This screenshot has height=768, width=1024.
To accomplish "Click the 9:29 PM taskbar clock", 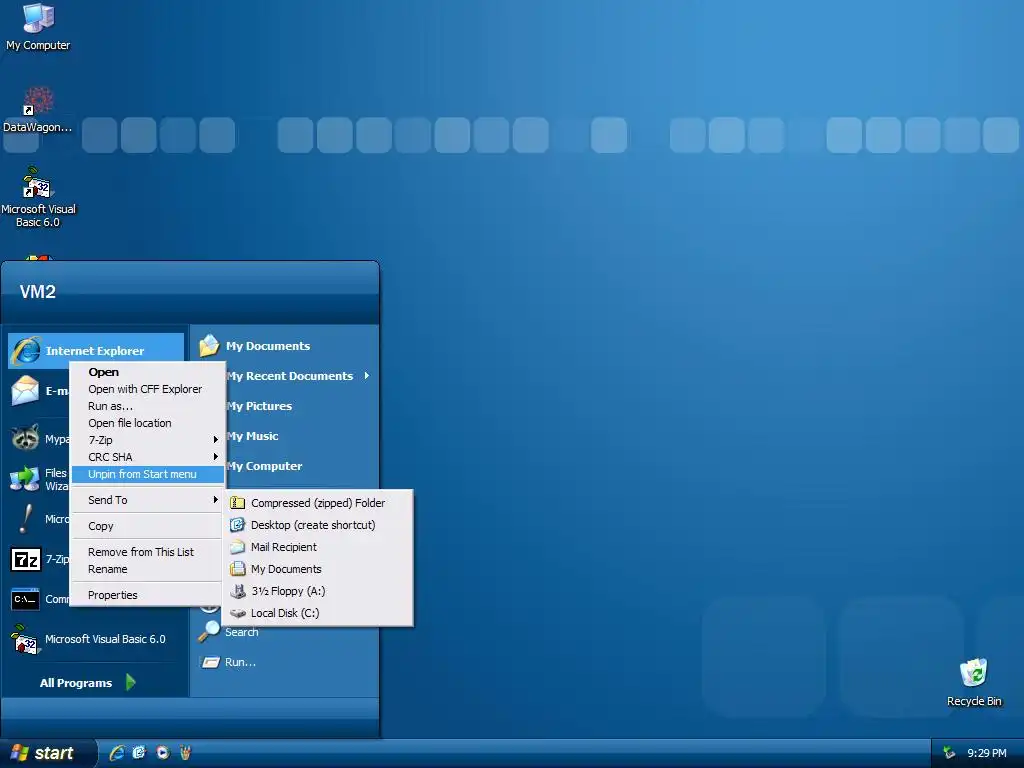I will click(x=987, y=753).
